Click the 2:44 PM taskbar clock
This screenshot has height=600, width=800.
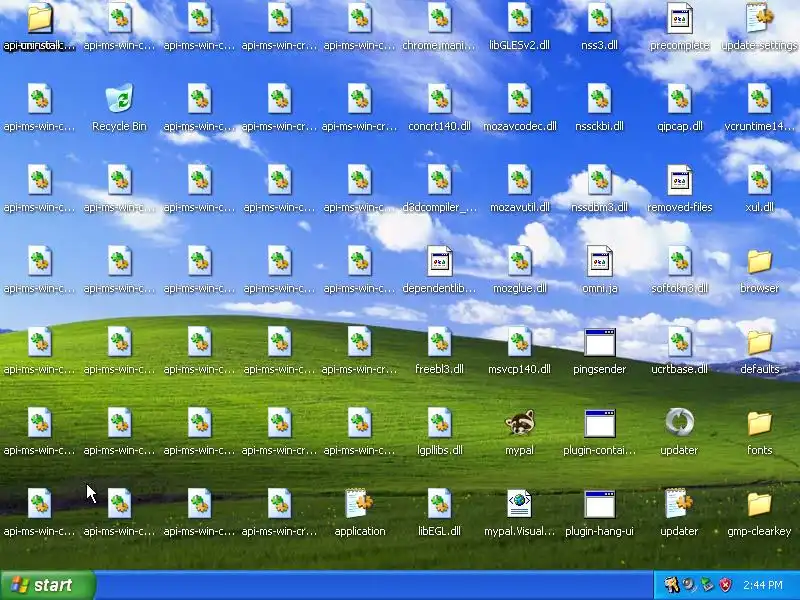pos(763,585)
